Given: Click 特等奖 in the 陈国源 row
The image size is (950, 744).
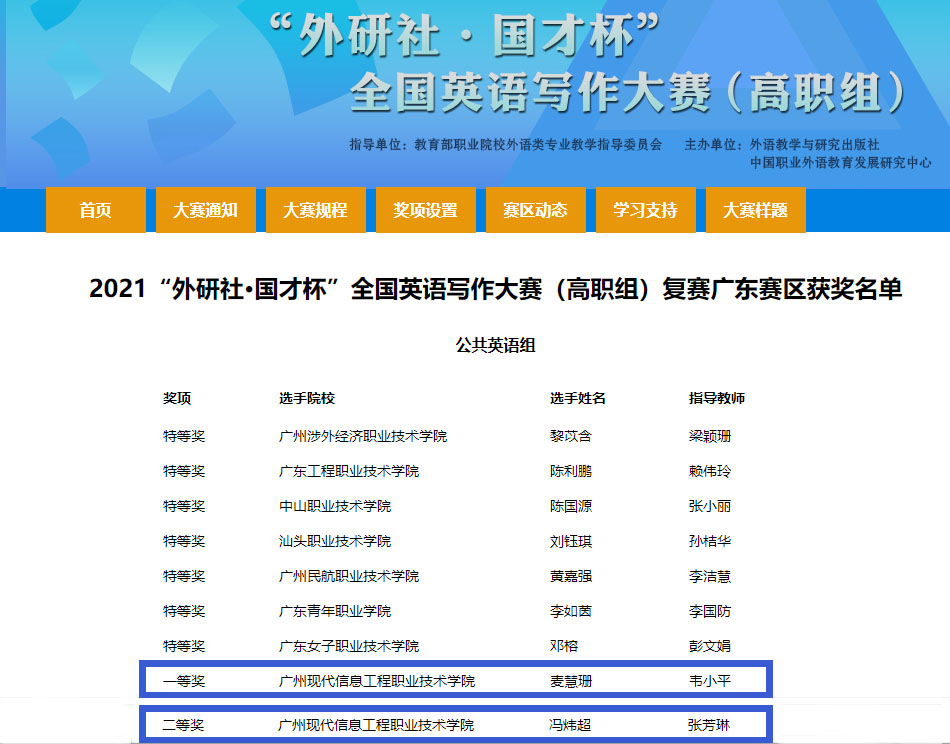Looking at the screenshot, I should [x=184, y=507].
